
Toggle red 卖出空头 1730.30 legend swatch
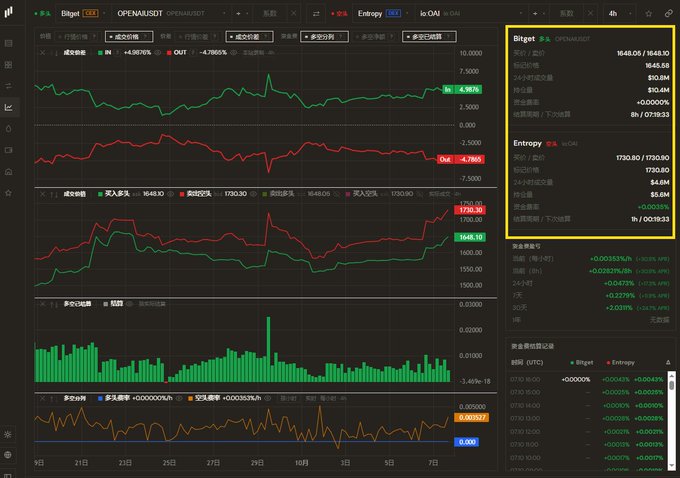coord(182,194)
